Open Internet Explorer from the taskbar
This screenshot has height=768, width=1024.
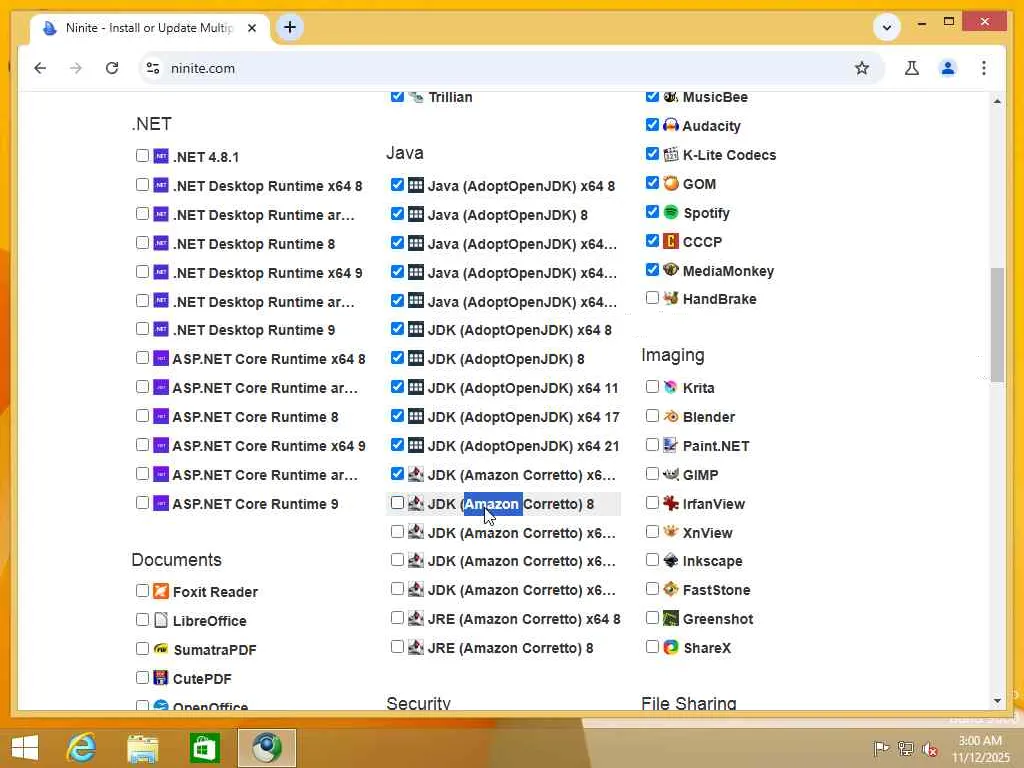[x=82, y=747]
